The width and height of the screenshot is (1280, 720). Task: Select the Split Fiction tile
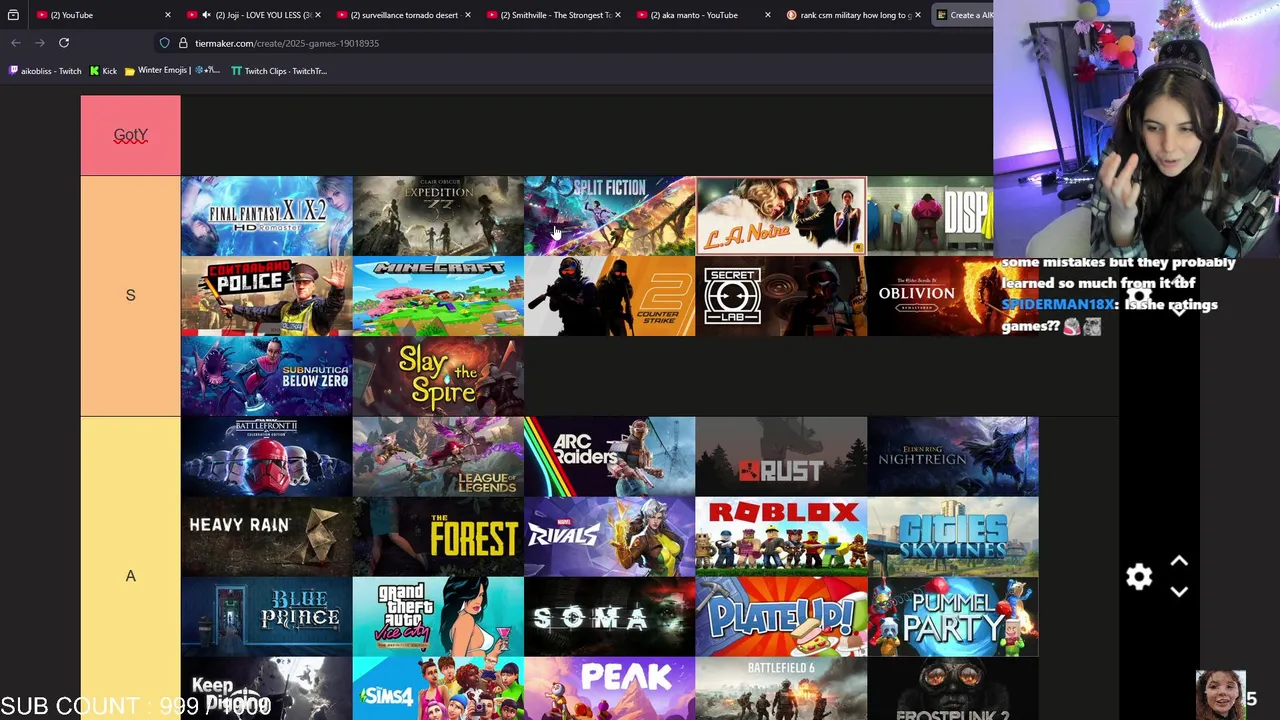pyautogui.click(x=610, y=216)
